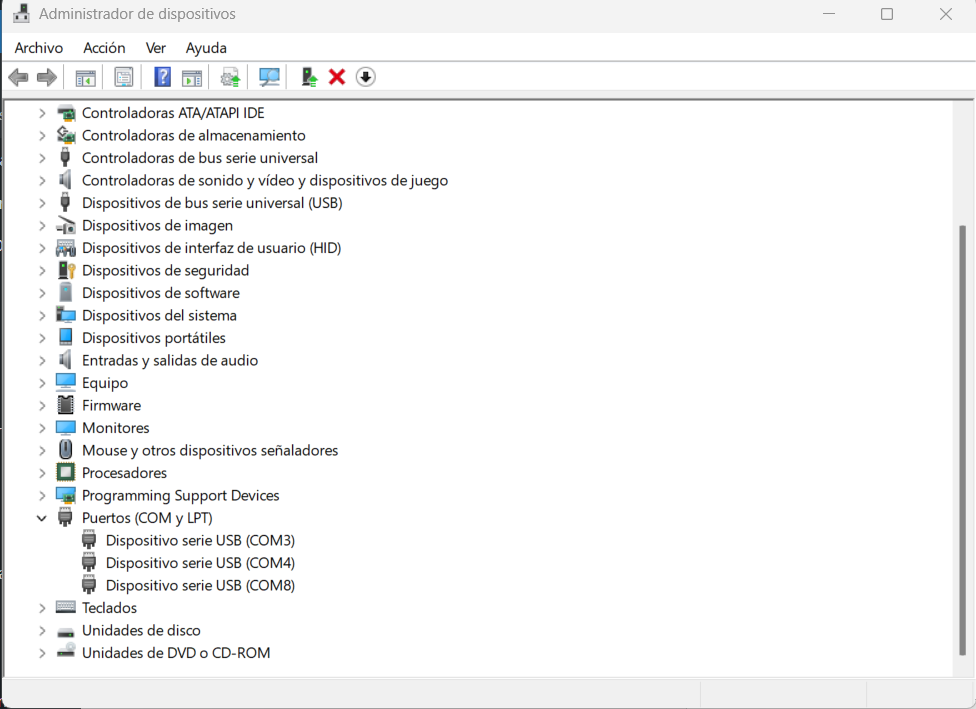Open the Properties toolbar icon

pos(124,77)
